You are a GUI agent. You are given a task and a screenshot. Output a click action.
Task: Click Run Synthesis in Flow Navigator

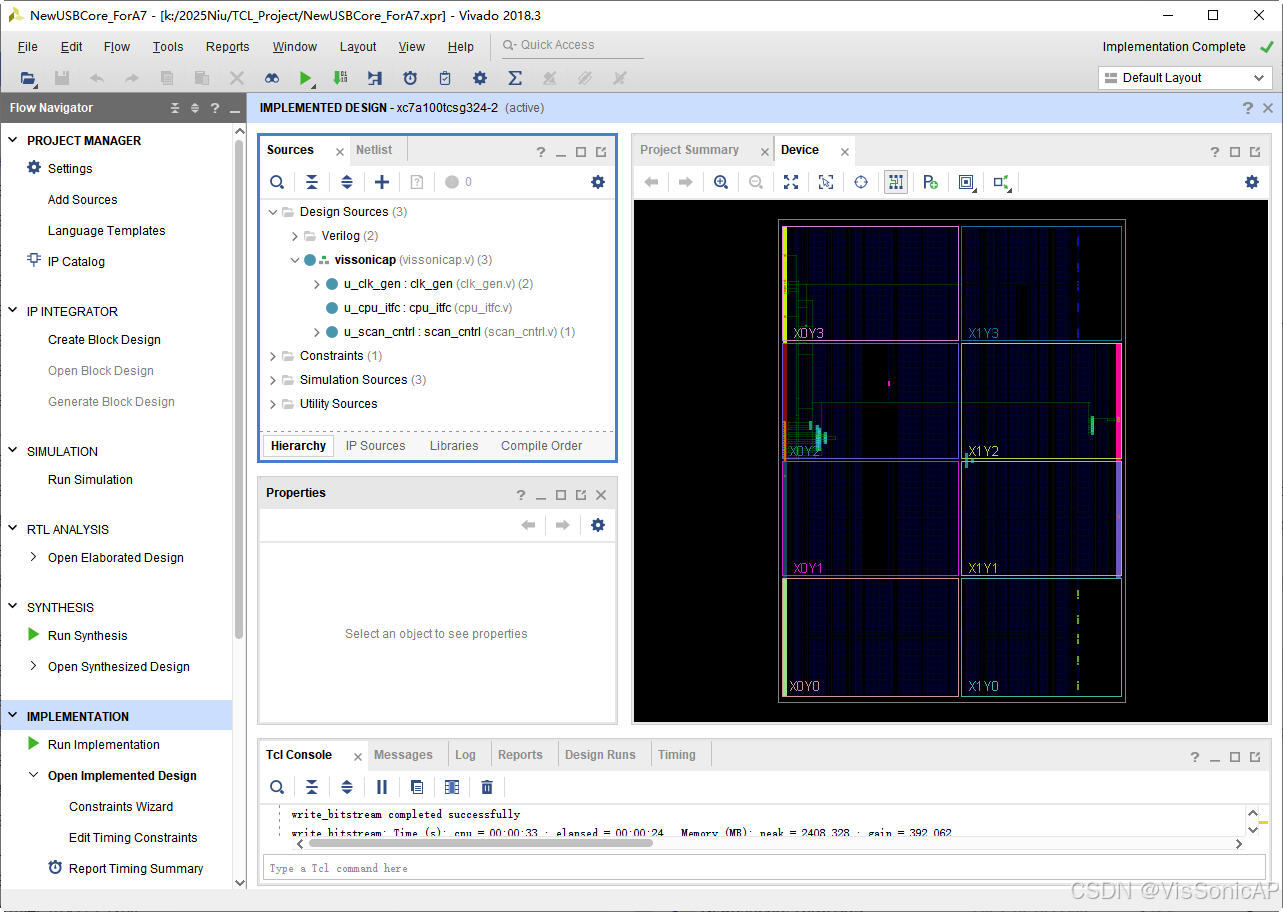point(88,635)
